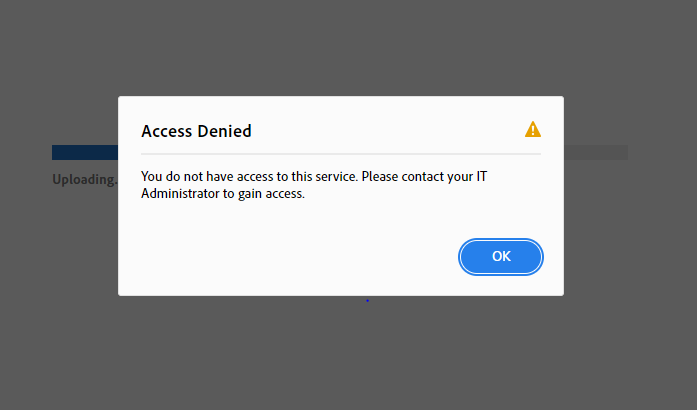Click the OK button
This screenshot has width=697, height=410.
[501, 257]
